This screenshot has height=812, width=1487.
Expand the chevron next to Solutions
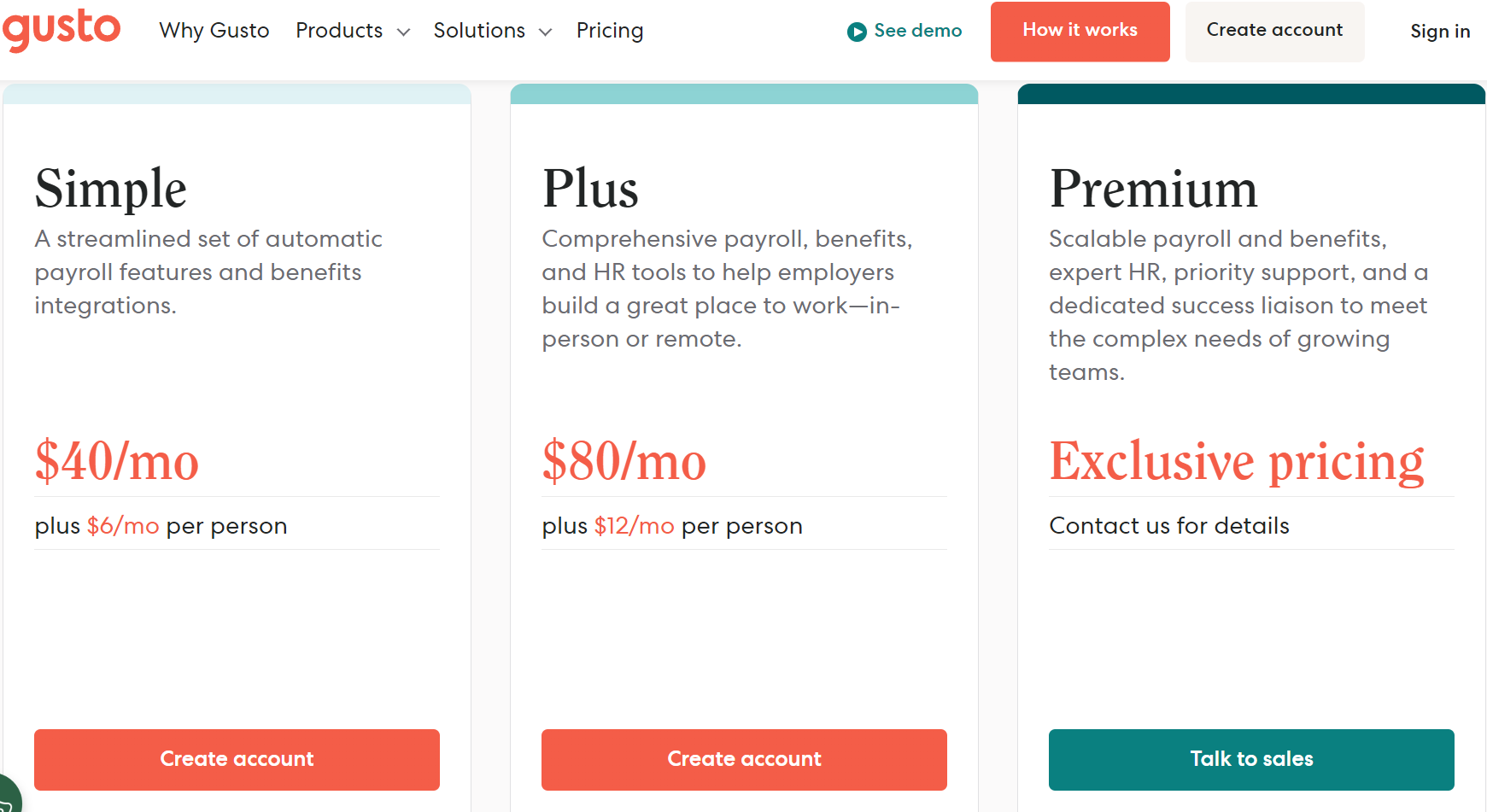(x=545, y=32)
